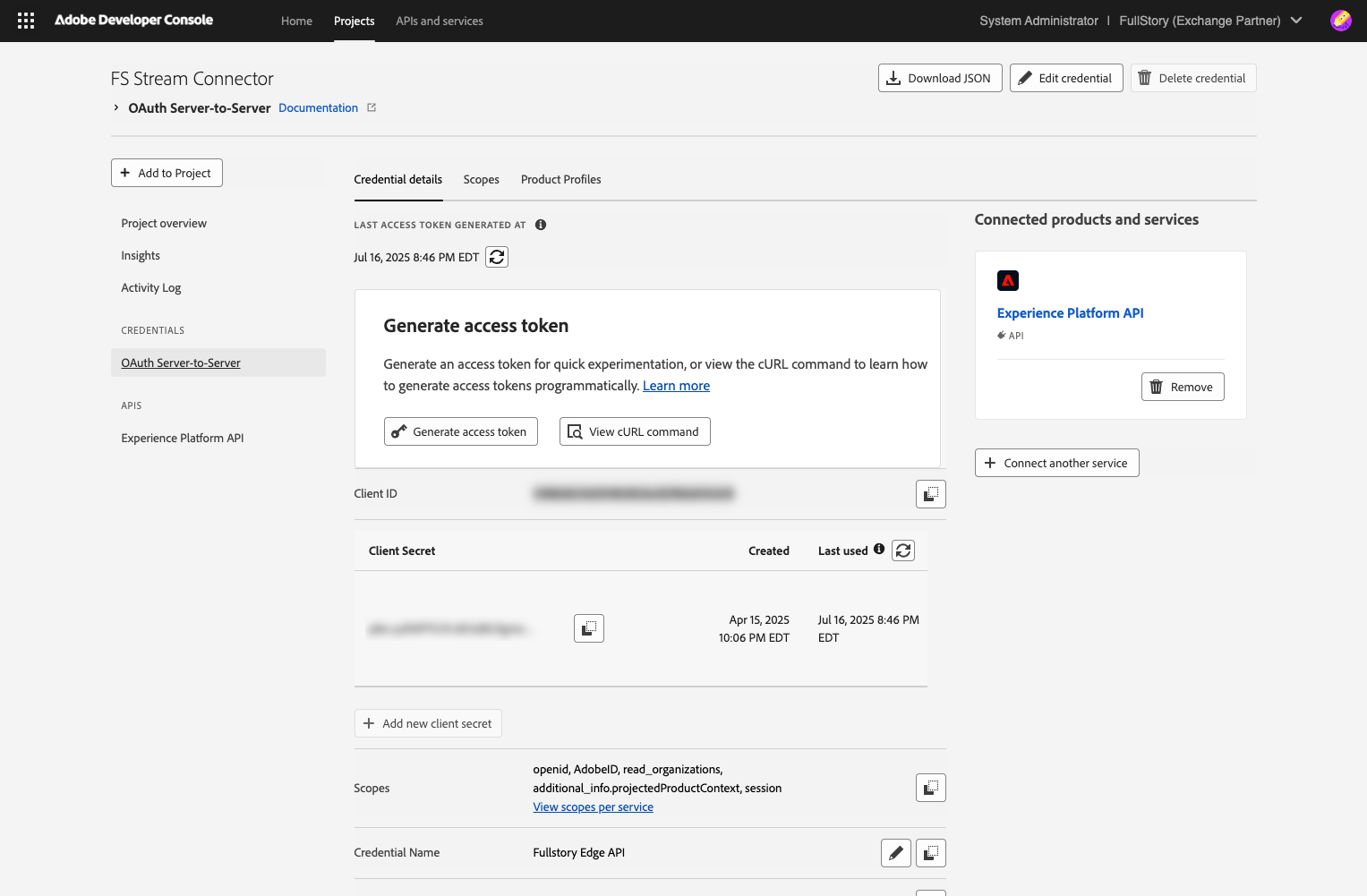Click the Created column header
The image size is (1367, 896).
pos(769,550)
